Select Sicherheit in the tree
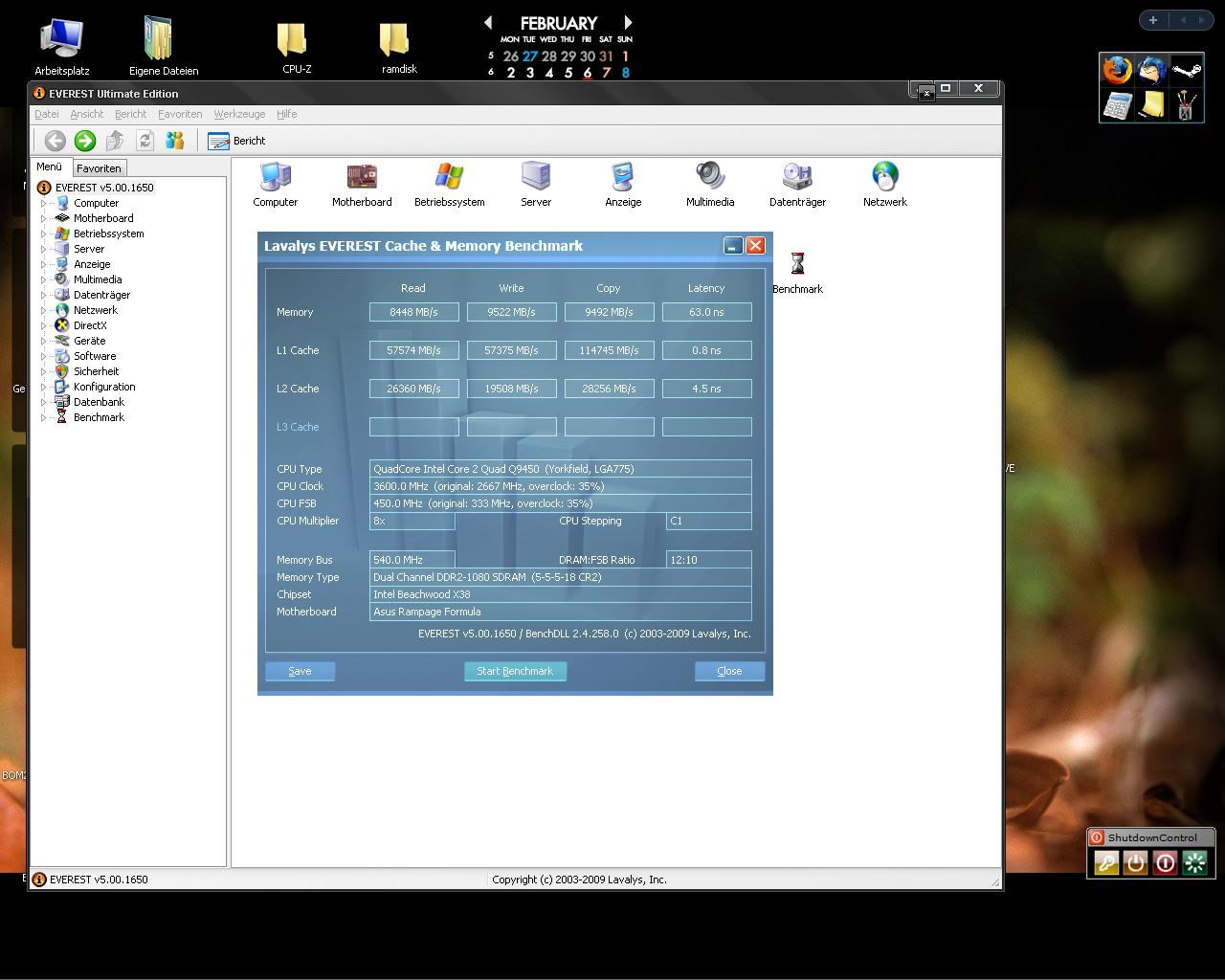1225x980 pixels. pyautogui.click(x=96, y=371)
